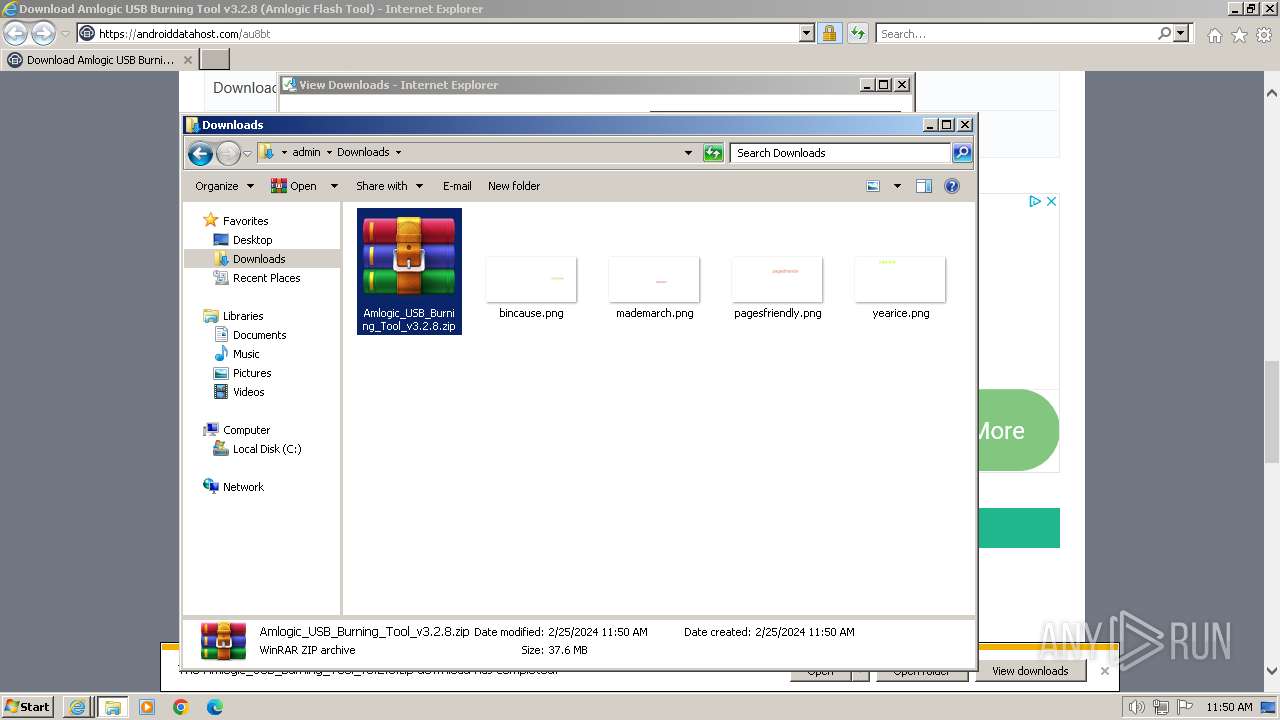
Task: Select Network in the navigation pane
Action: [243, 487]
